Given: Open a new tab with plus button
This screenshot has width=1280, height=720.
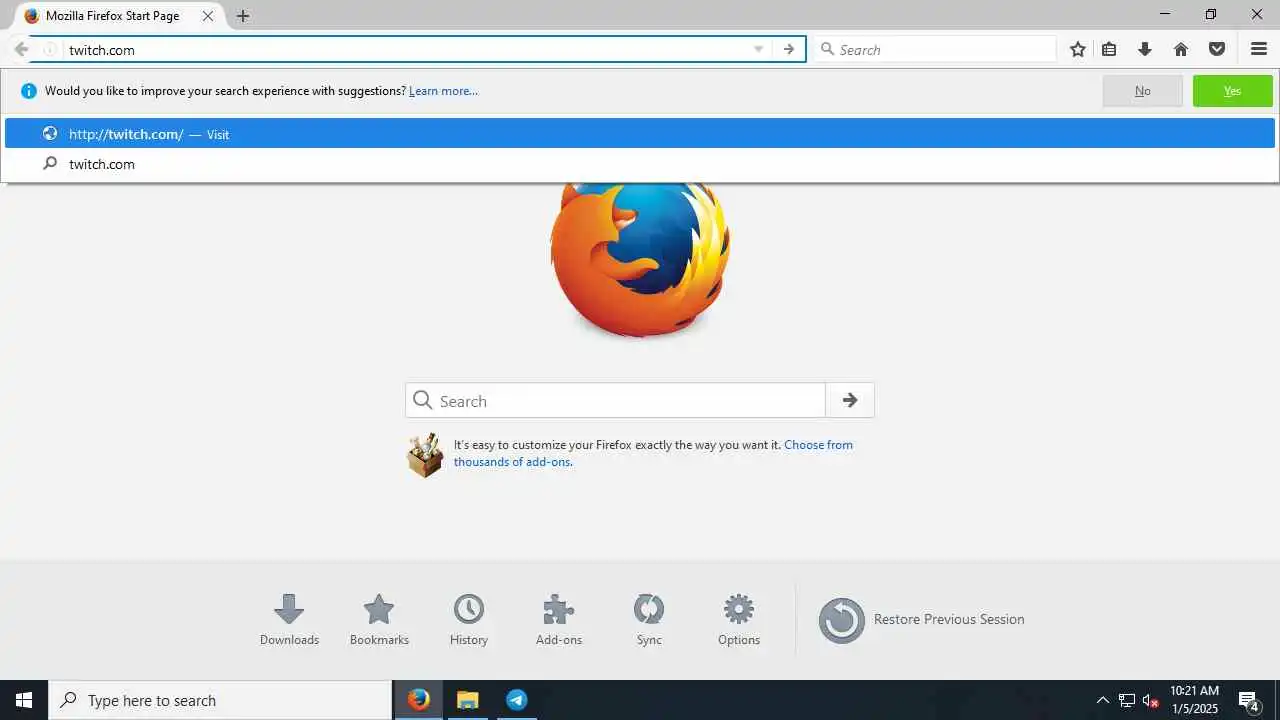Looking at the screenshot, I should (x=243, y=16).
